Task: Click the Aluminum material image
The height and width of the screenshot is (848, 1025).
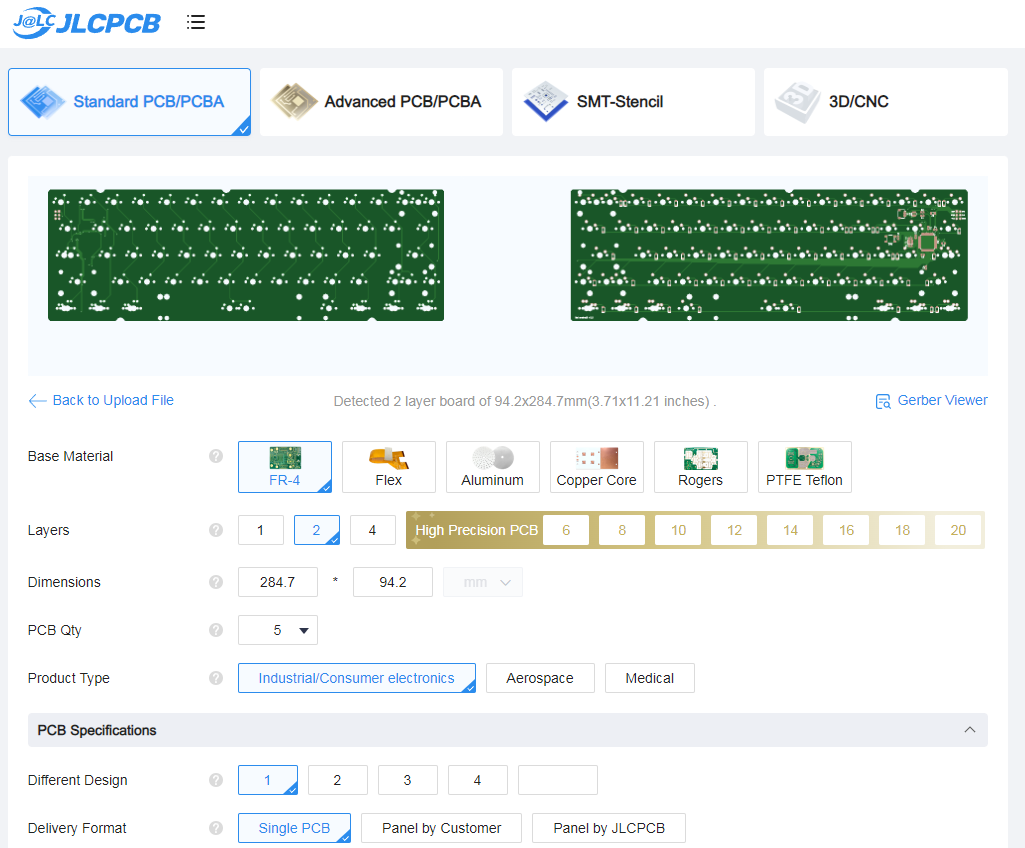Action: [x=493, y=458]
